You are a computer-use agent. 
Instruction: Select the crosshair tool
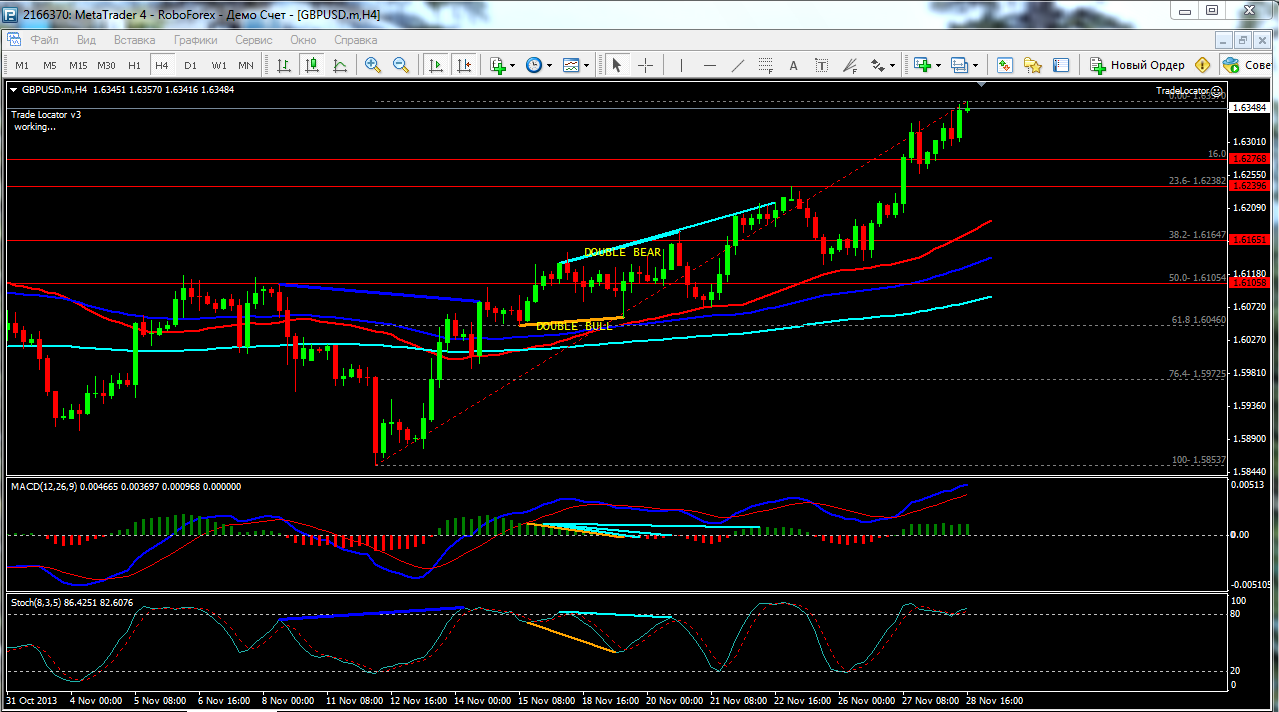[x=646, y=65]
